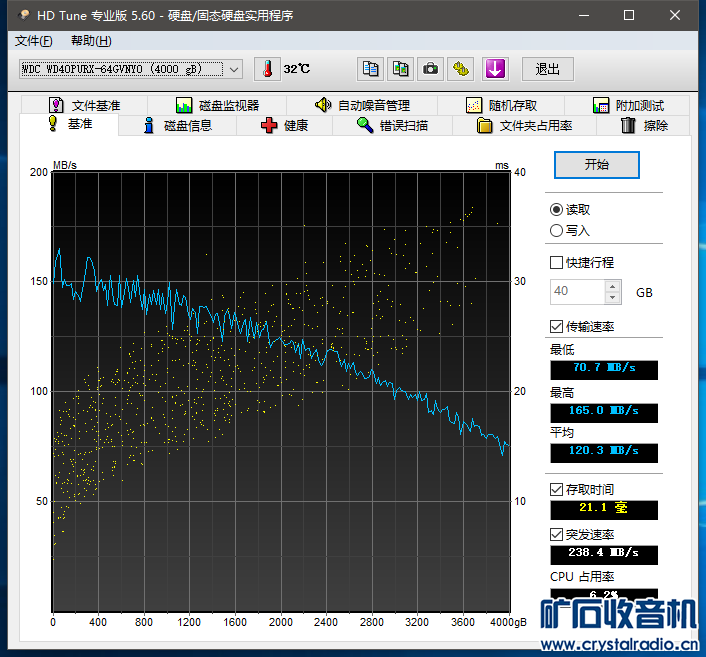
Task: Click the 21.1 access time value
Action: (604, 510)
